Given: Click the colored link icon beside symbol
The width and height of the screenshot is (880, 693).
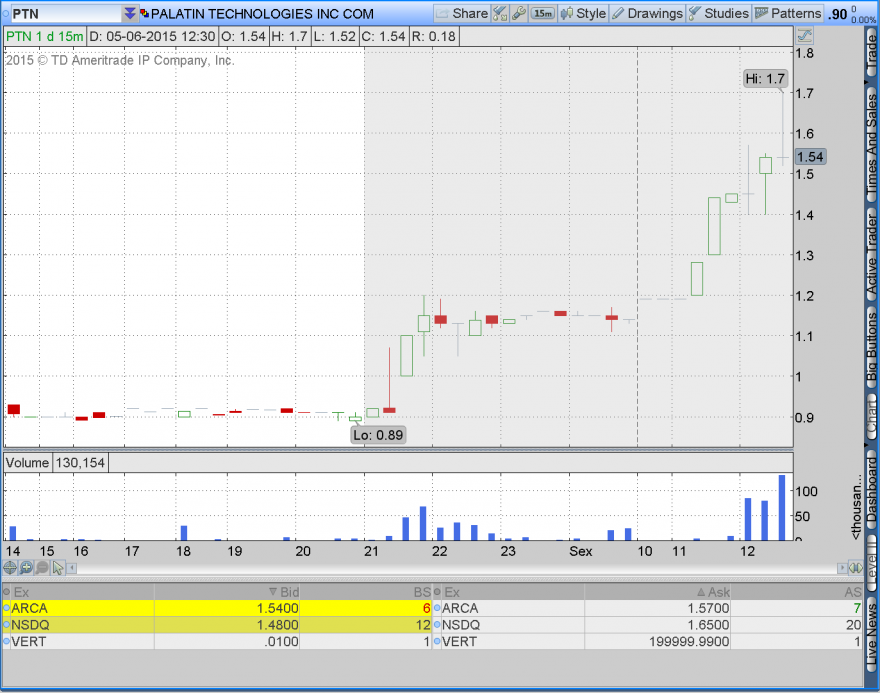Looking at the screenshot, I should tap(145, 13).
